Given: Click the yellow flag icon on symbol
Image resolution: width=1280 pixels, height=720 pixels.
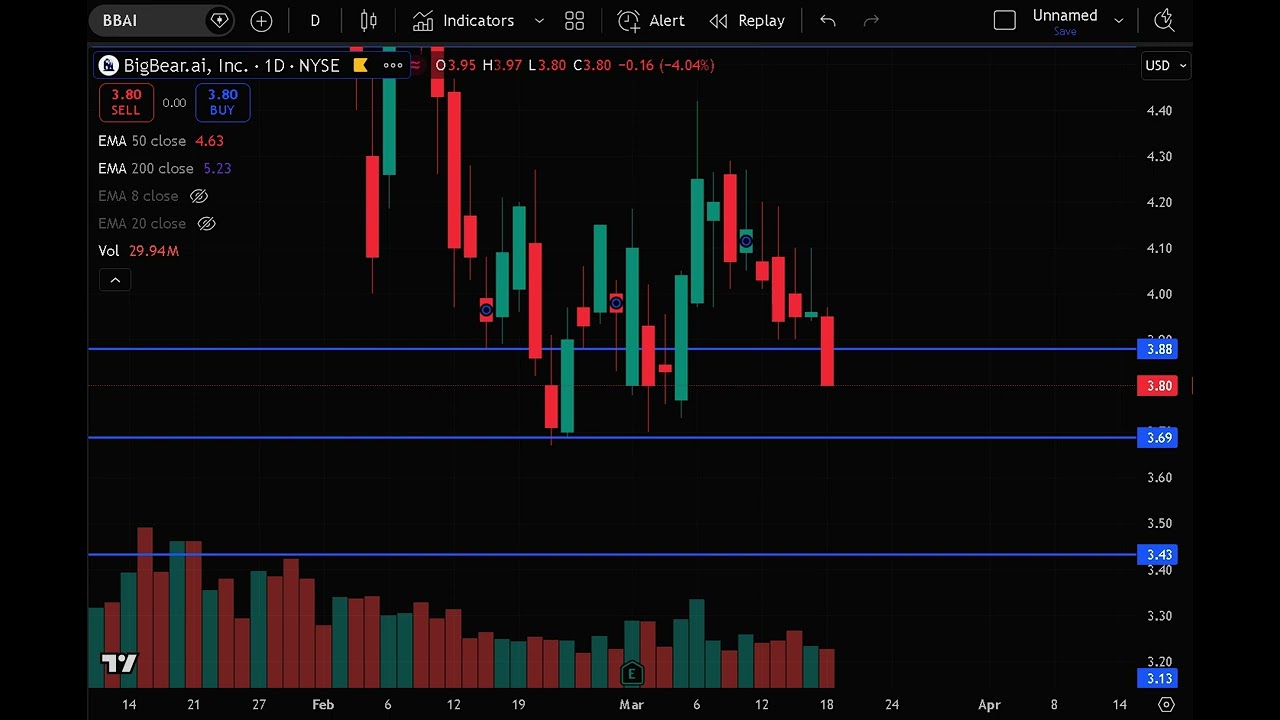Looking at the screenshot, I should [361, 65].
